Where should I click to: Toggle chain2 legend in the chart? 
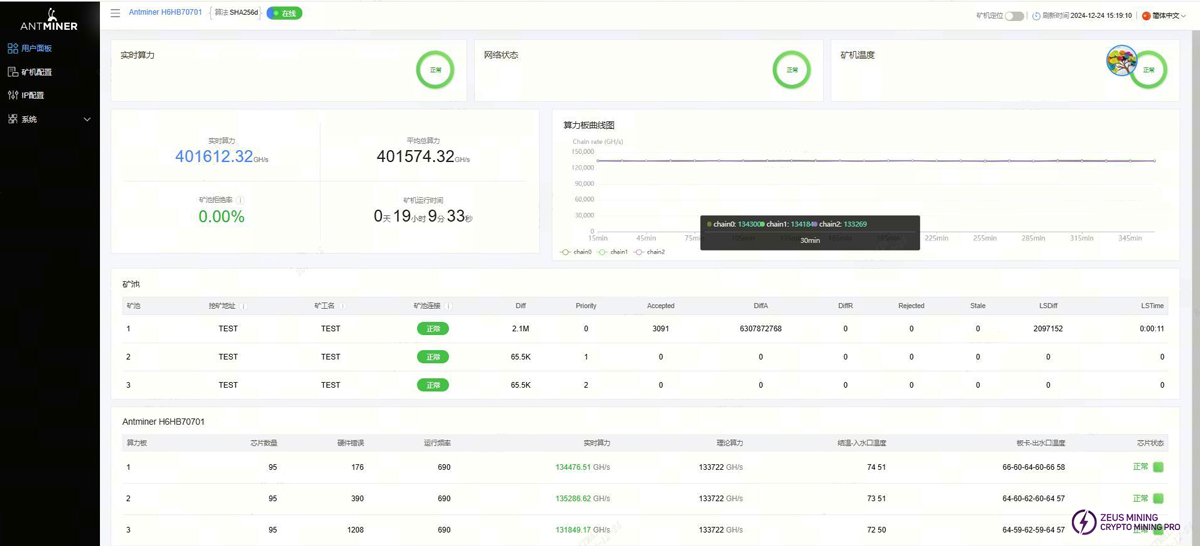click(x=650, y=252)
